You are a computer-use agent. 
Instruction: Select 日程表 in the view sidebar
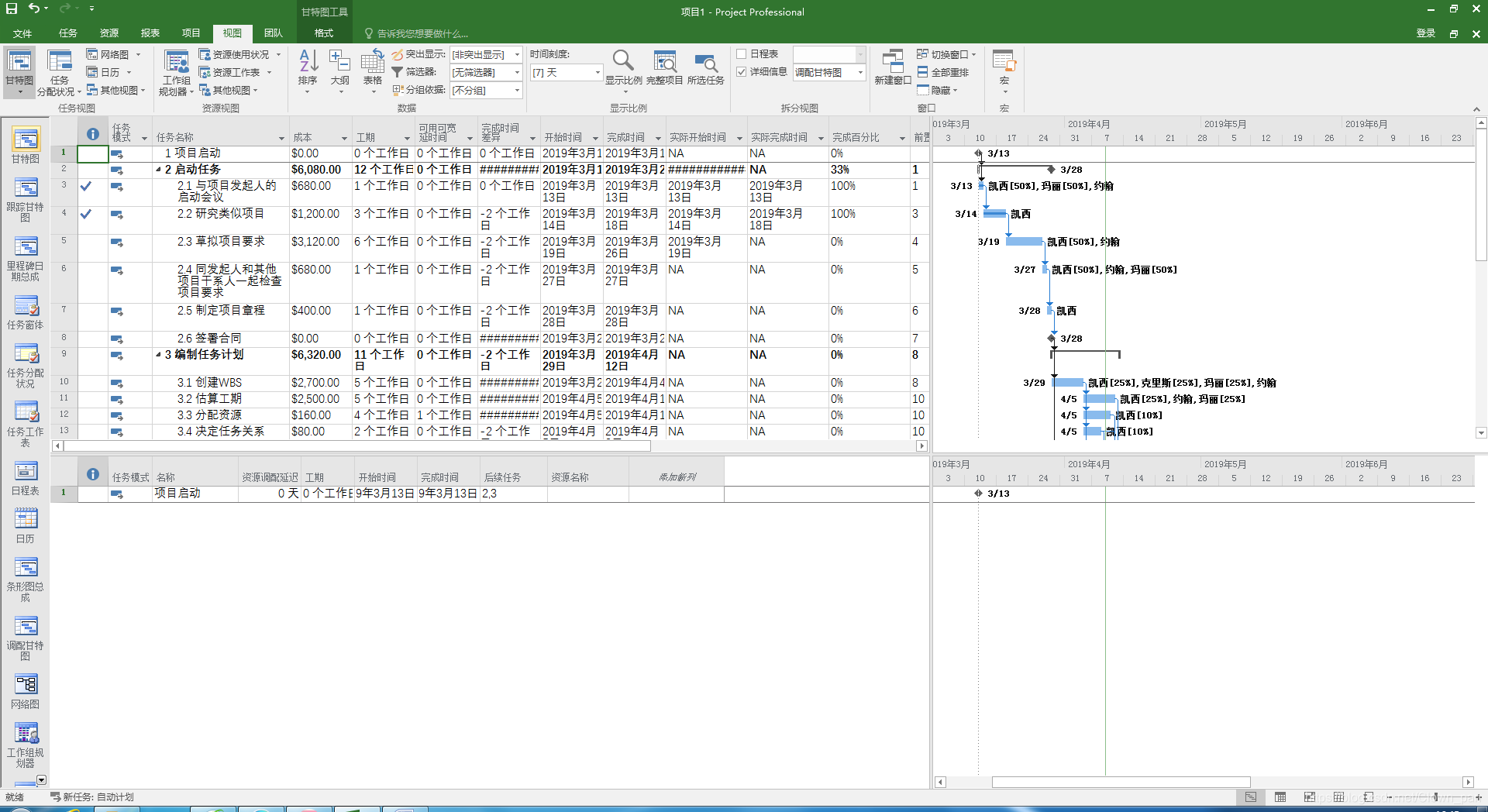[26, 478]
